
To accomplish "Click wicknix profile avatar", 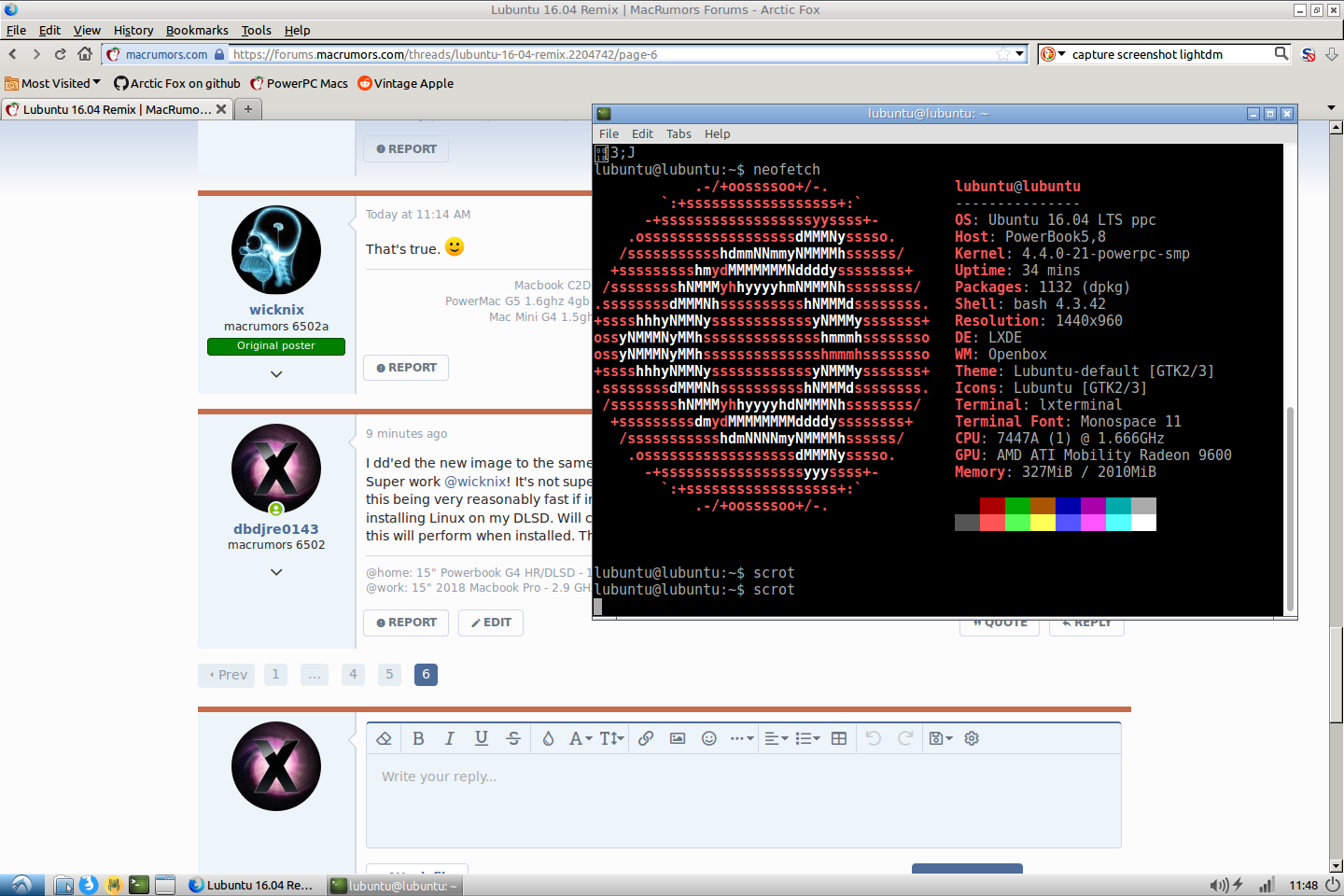I will [x=276, y=250].
